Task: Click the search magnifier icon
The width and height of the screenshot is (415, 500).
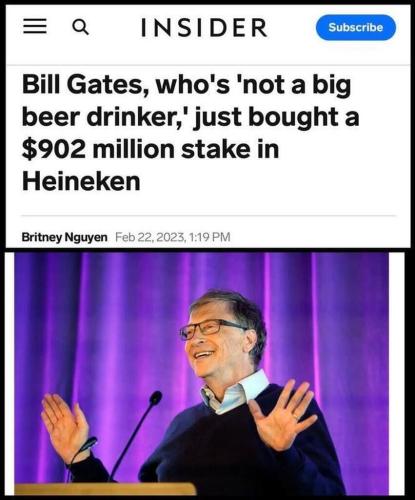Action: click(81, 27)
